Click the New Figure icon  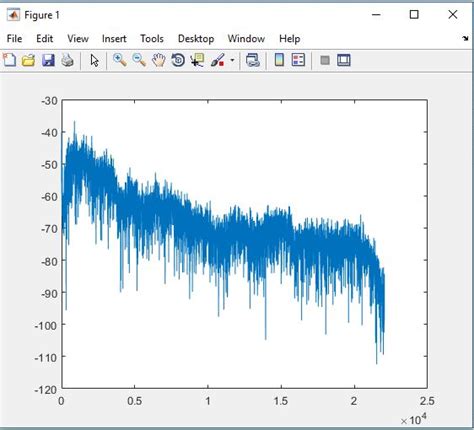pos(10,60)
